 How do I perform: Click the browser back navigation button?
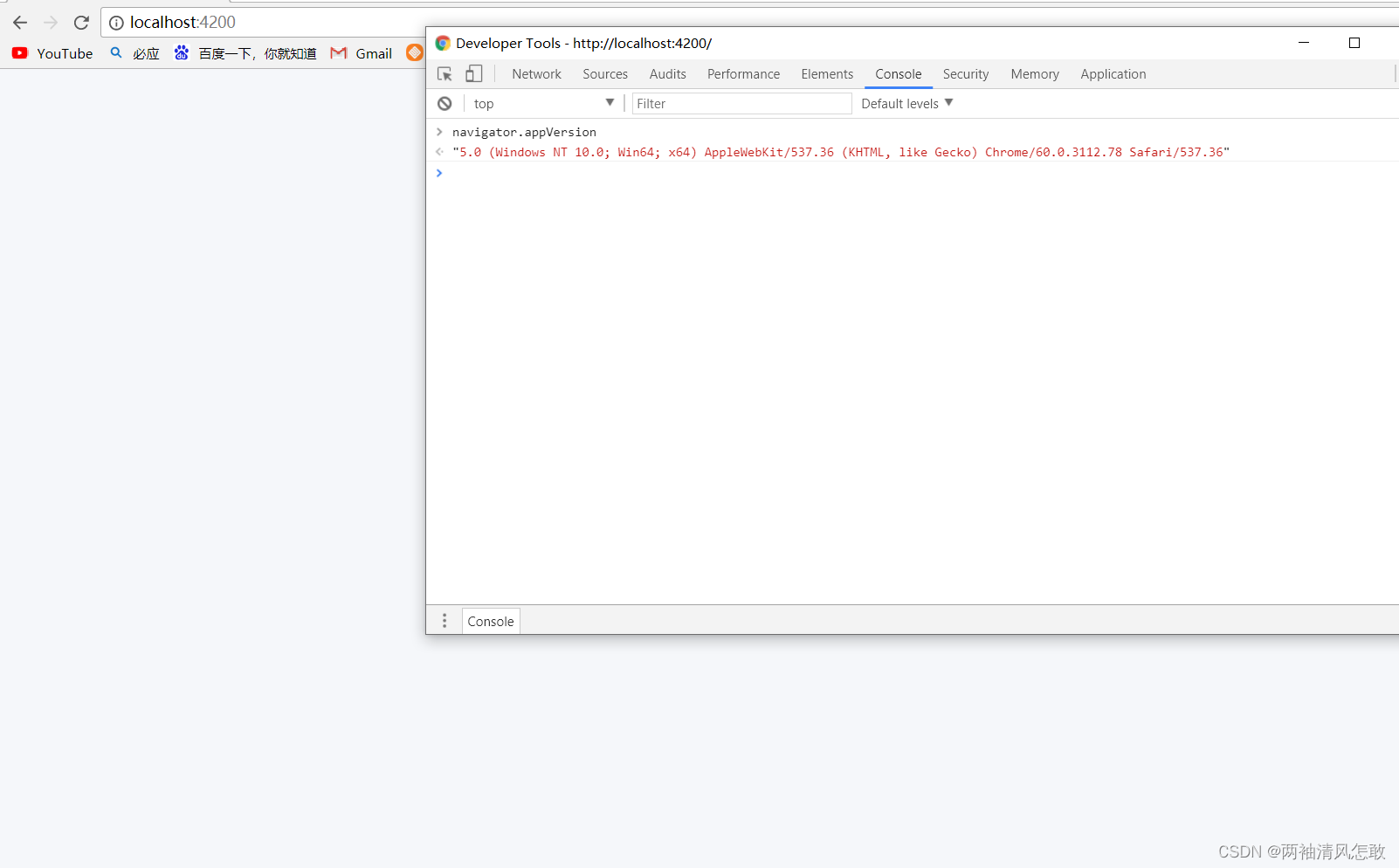19,23
